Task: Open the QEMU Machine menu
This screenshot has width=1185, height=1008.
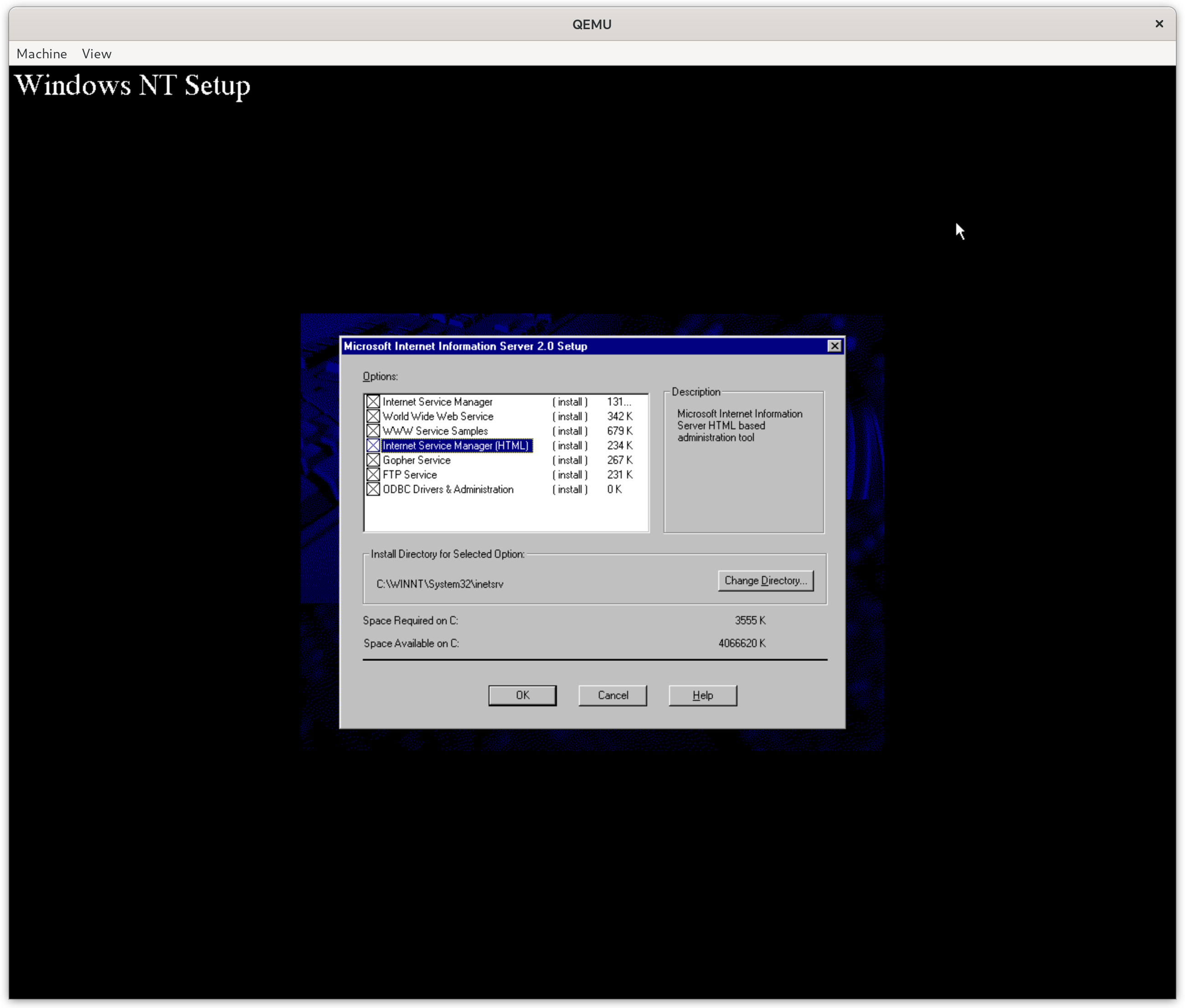Action: [42, 54]
